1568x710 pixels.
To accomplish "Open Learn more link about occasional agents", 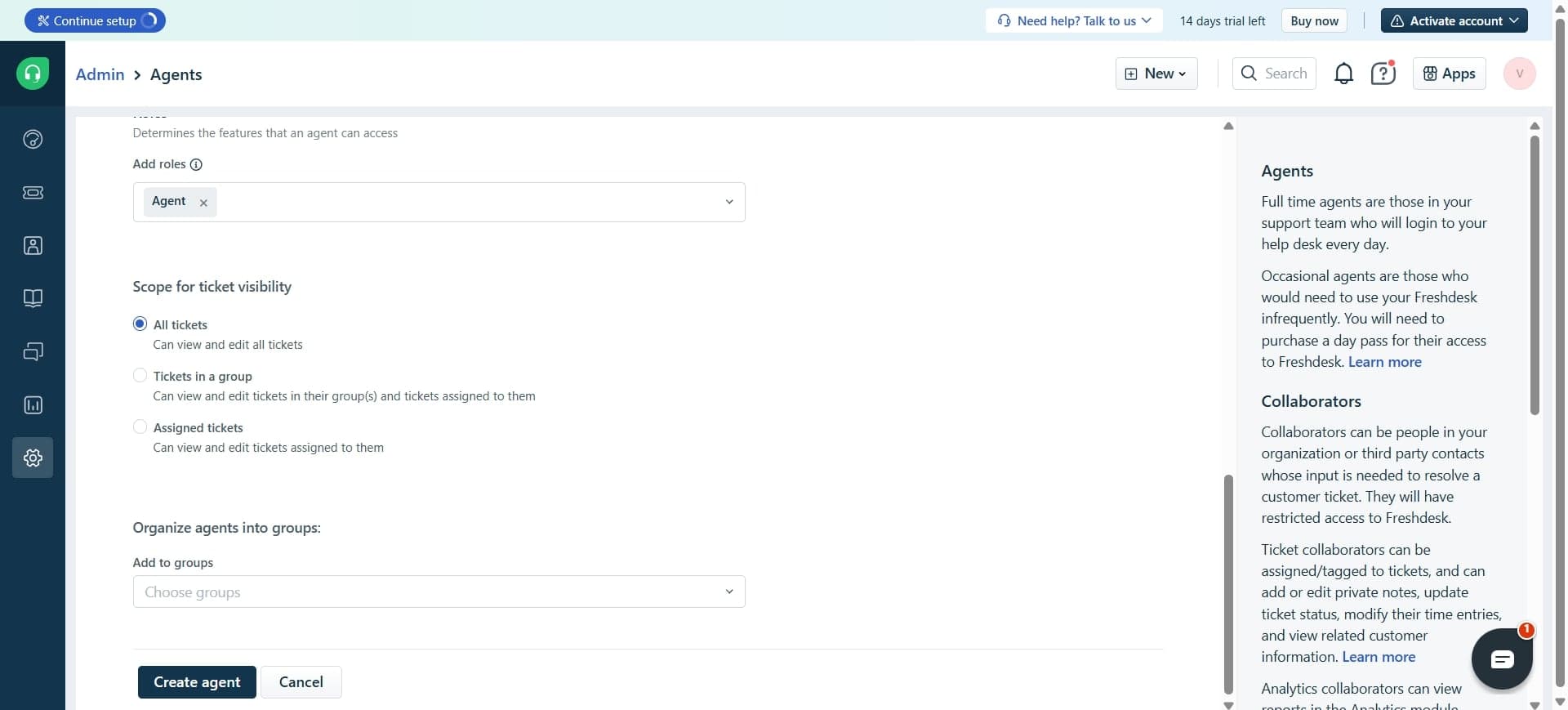I will (x=1384, y=362).
